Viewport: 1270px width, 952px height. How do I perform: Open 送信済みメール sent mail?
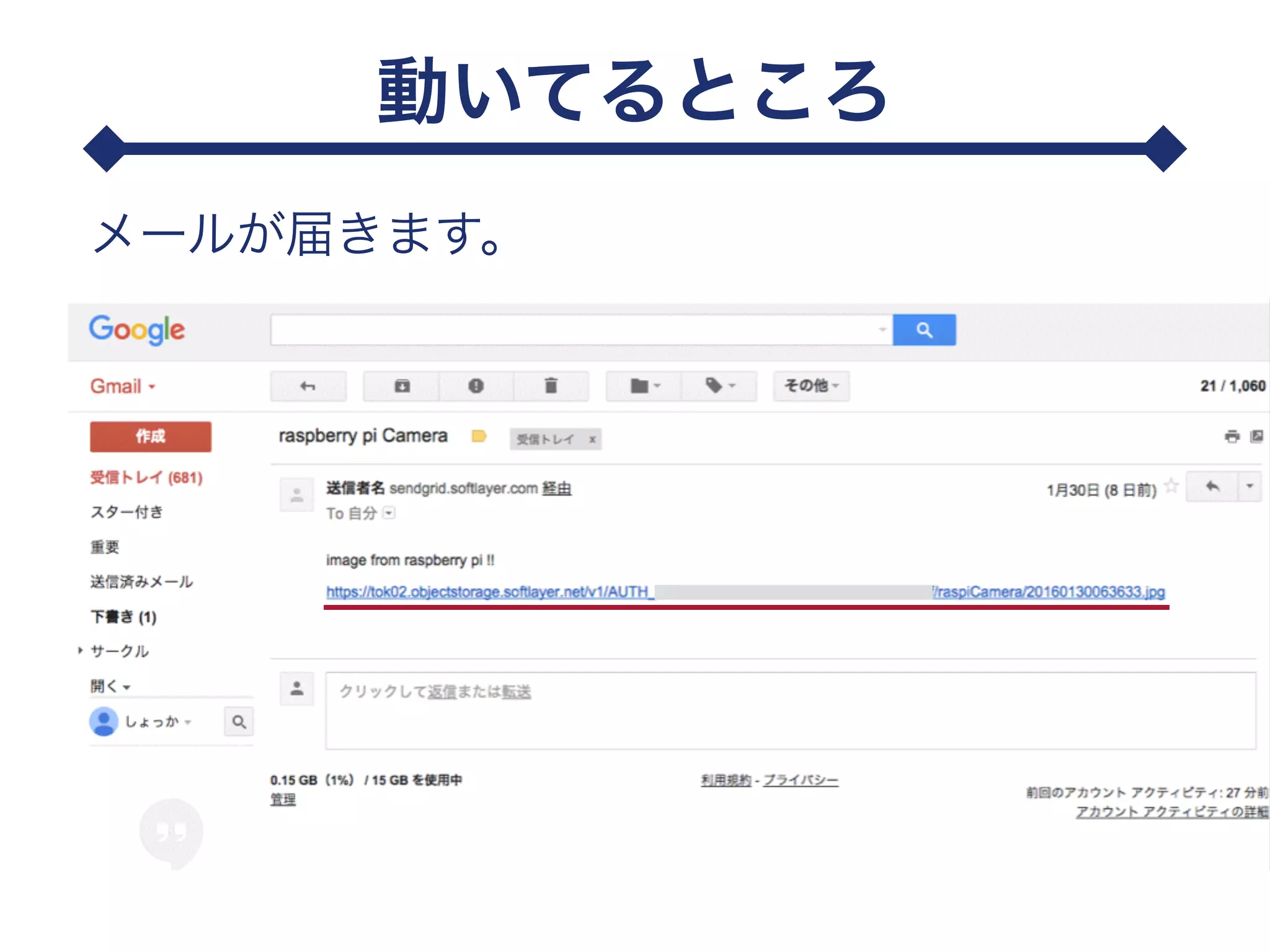(142, 581)
